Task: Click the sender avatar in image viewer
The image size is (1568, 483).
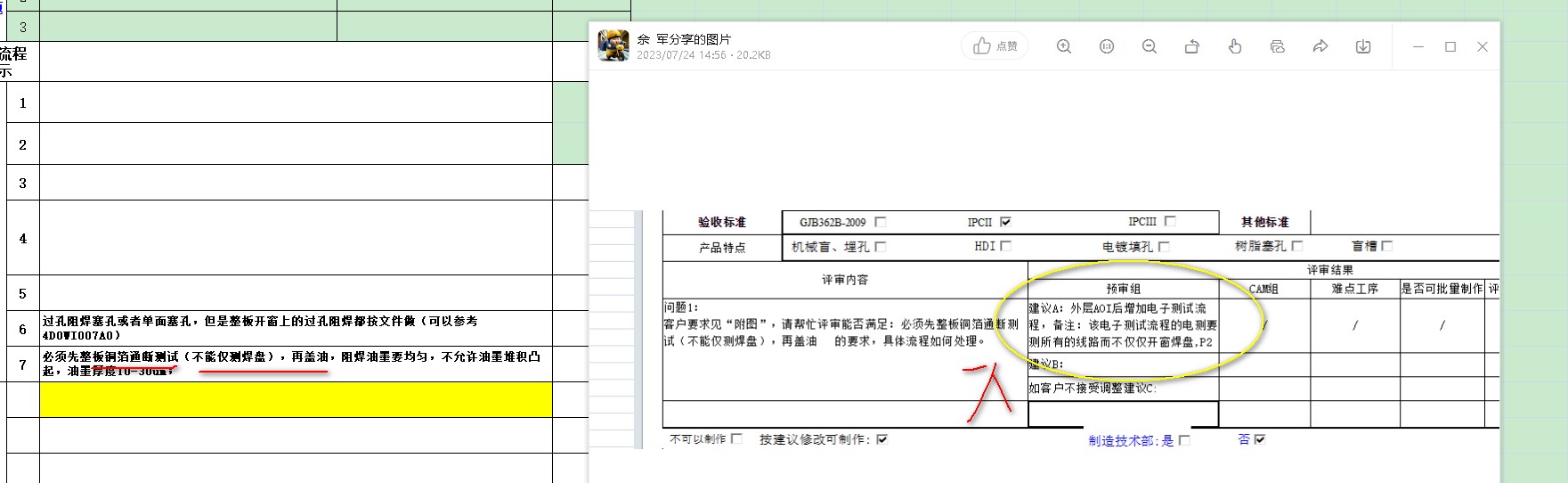Action: [x=613, y=45]
